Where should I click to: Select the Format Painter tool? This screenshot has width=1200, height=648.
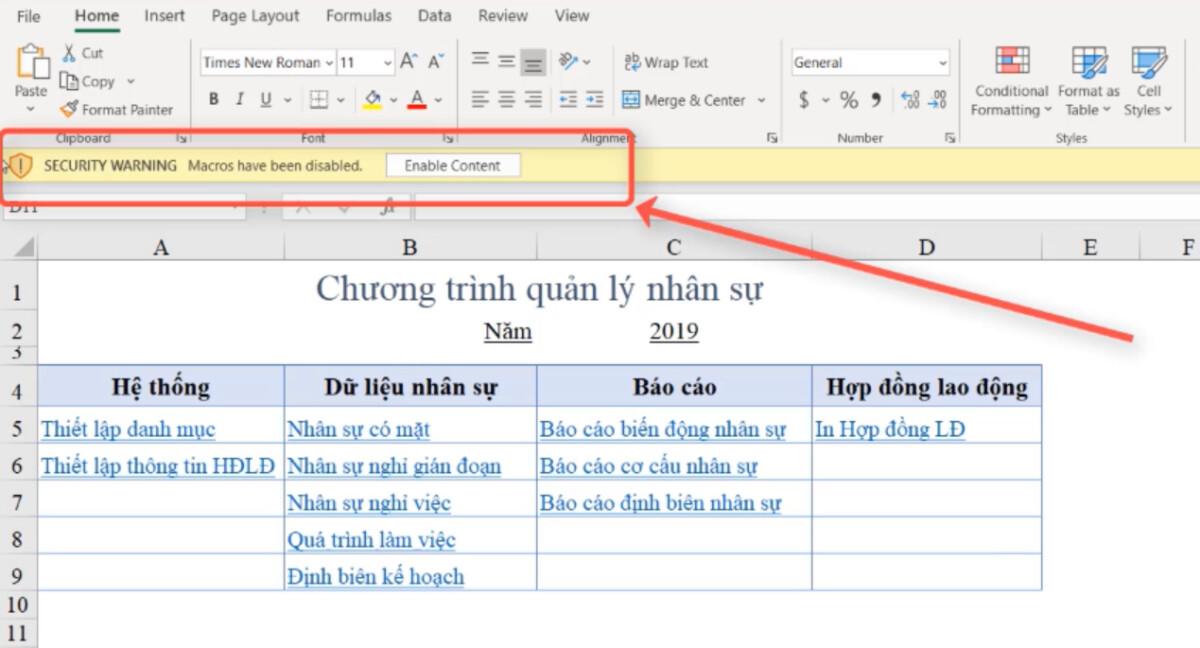[x=117, y=109]
